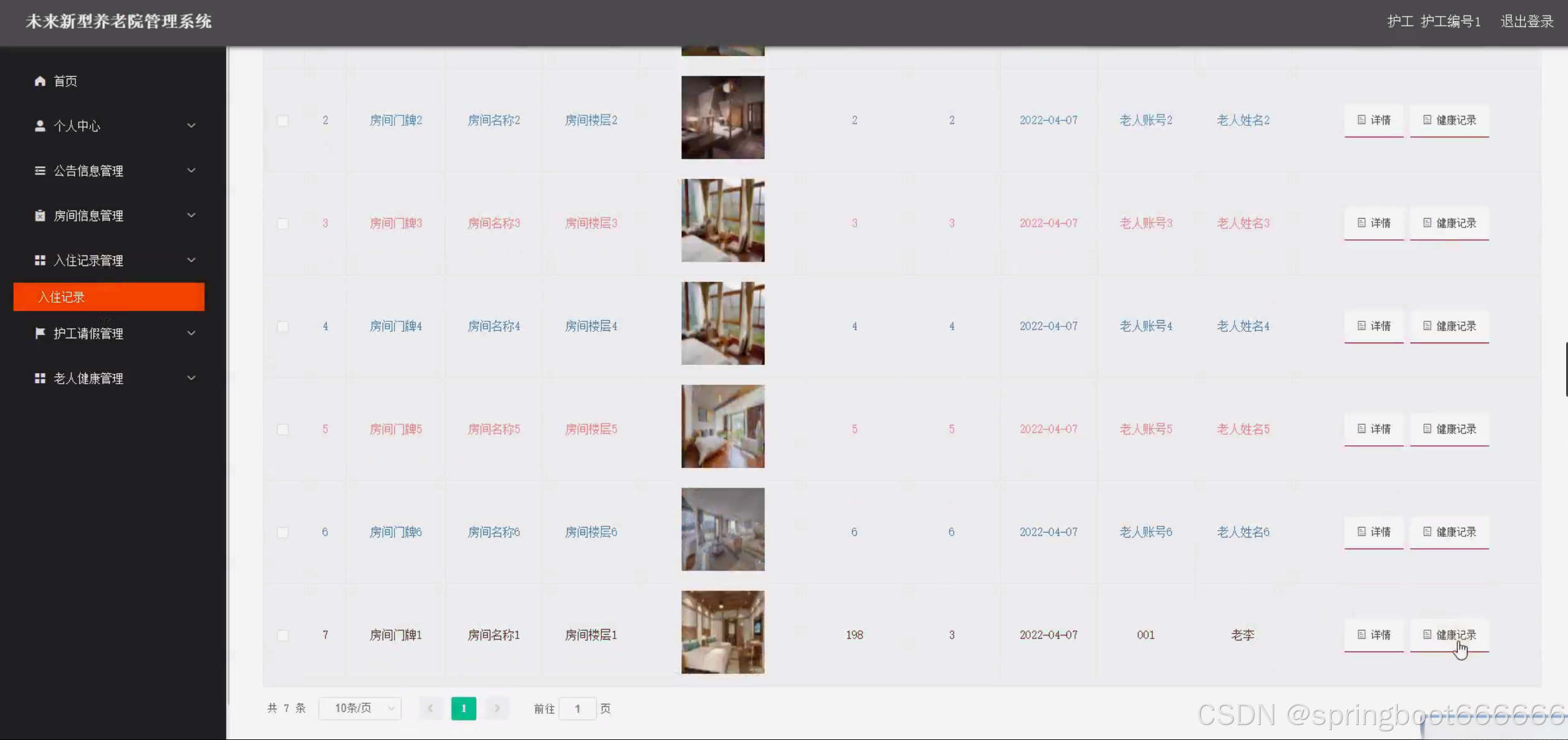Screen dimensions: 1568x740
Task: Click 健康记录 button for 老李's row
Action: 1449,635
